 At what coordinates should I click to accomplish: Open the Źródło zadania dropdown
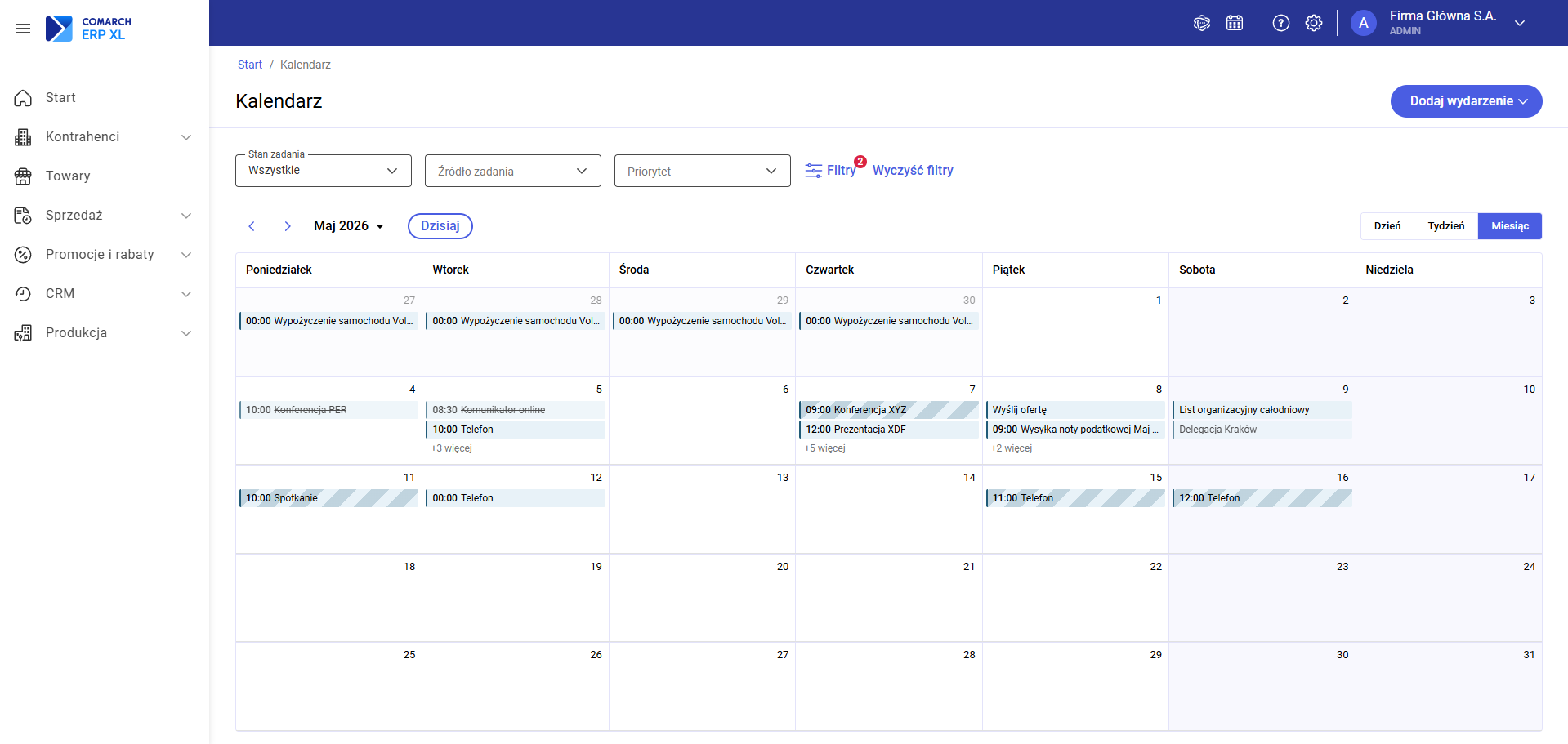point(513,171)
